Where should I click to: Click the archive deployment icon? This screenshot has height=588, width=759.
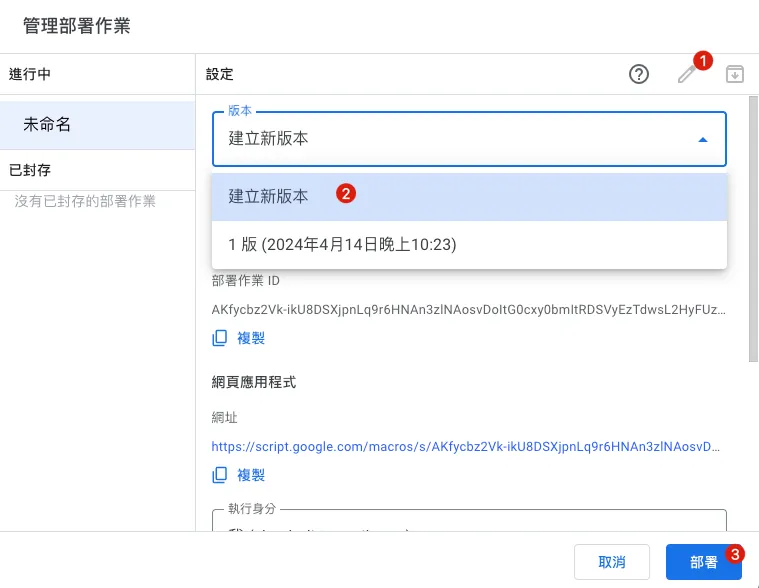click(x=735, y=74)
